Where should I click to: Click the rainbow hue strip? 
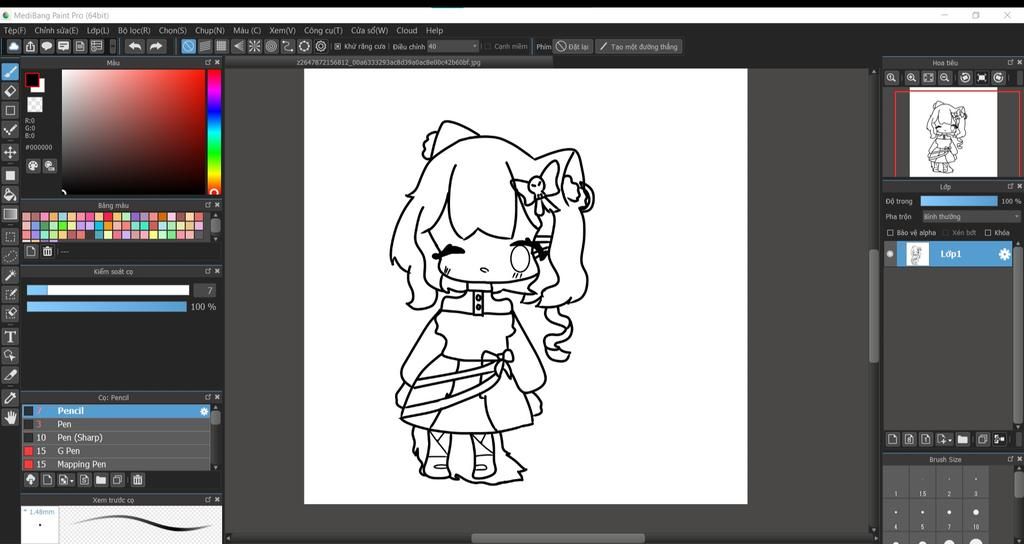click(x=214, y=132)
